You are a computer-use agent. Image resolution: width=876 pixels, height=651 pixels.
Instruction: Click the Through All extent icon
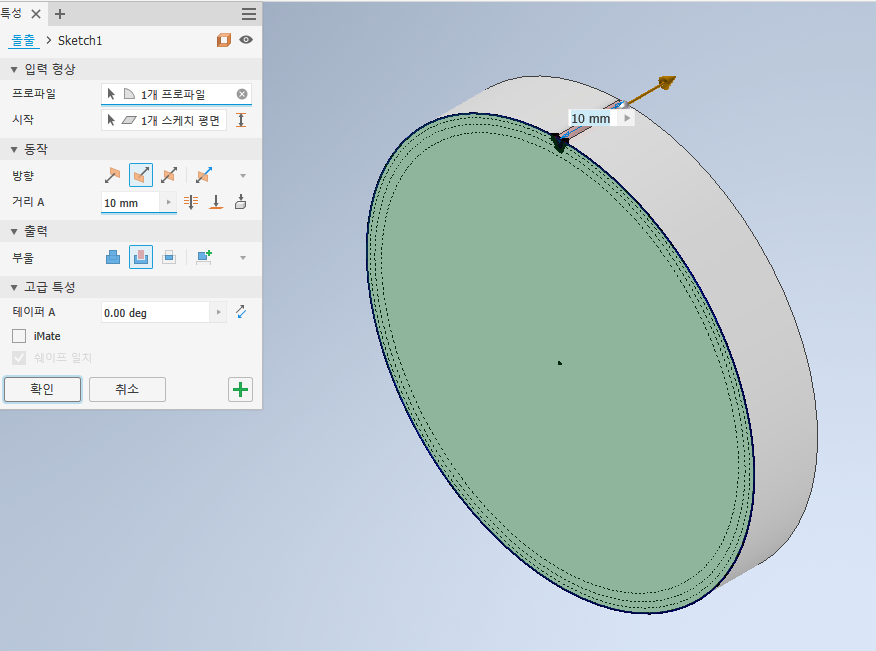pos(192,202)
